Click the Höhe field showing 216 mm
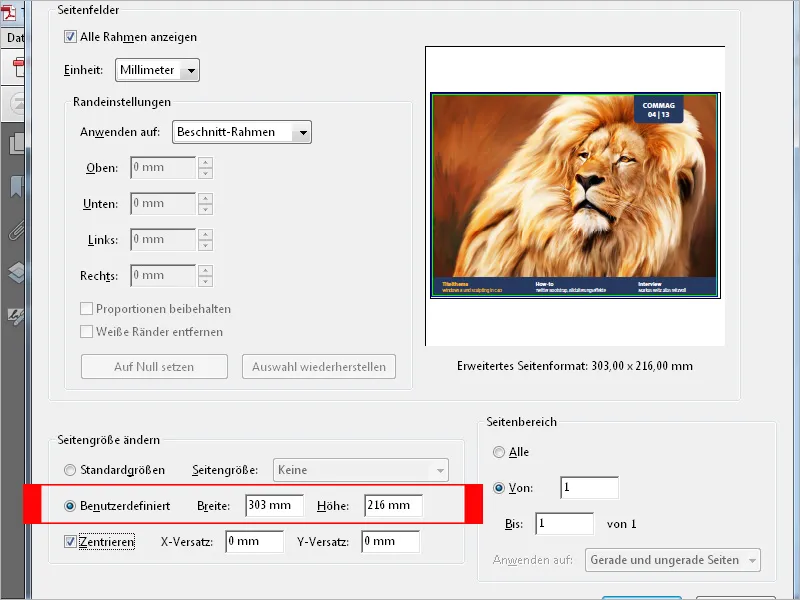800x600 pixels. pos(393,506)
